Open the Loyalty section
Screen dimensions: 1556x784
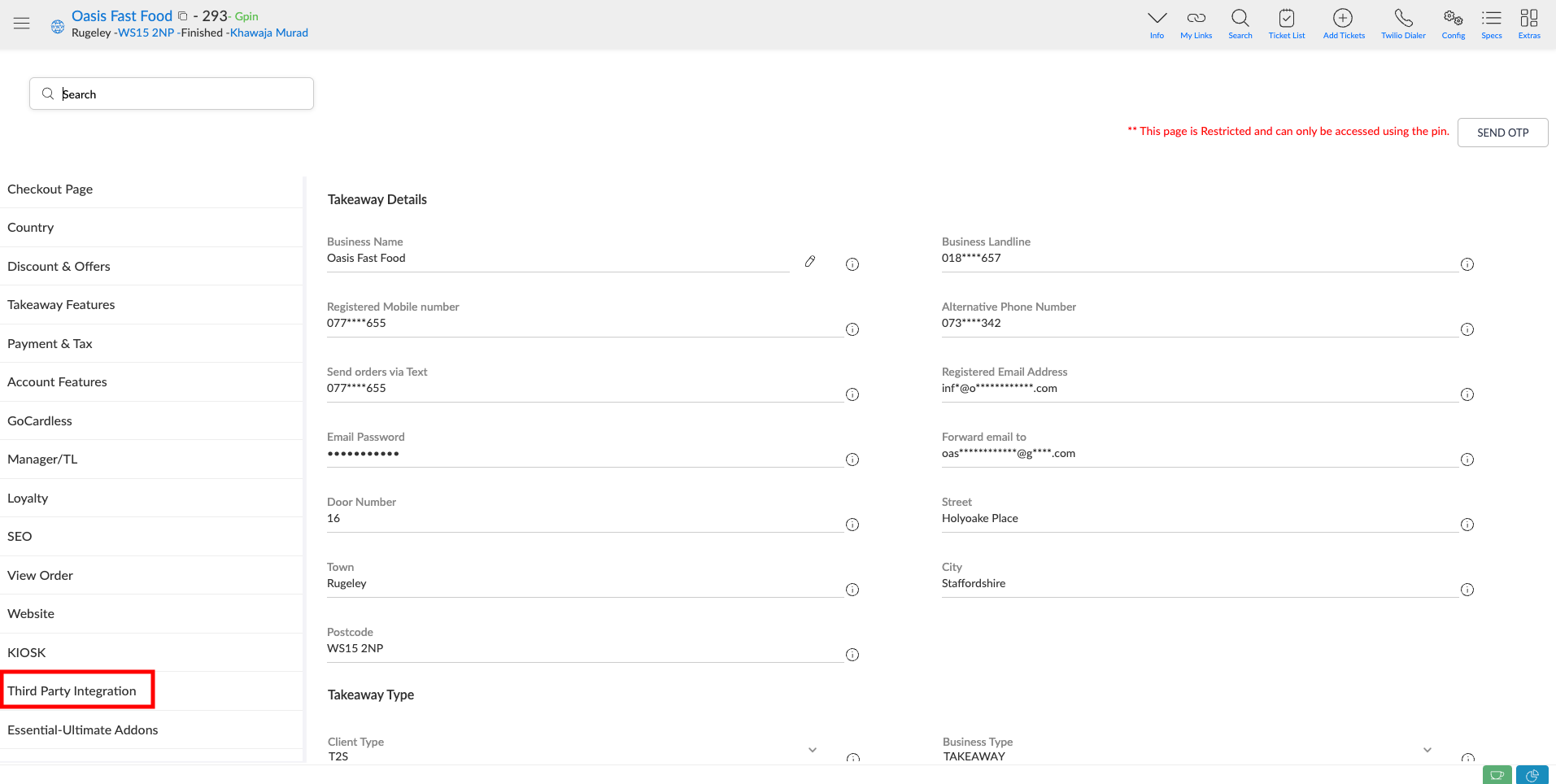151,499
